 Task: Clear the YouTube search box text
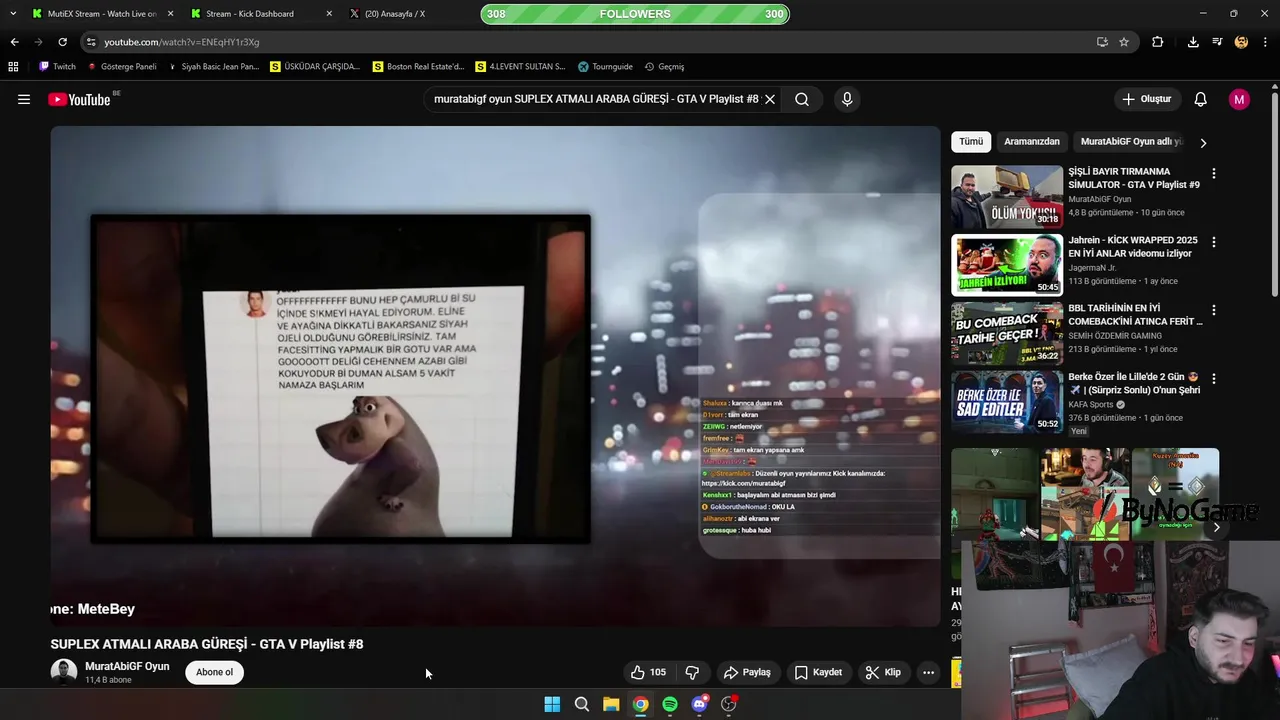click(770, 99)
